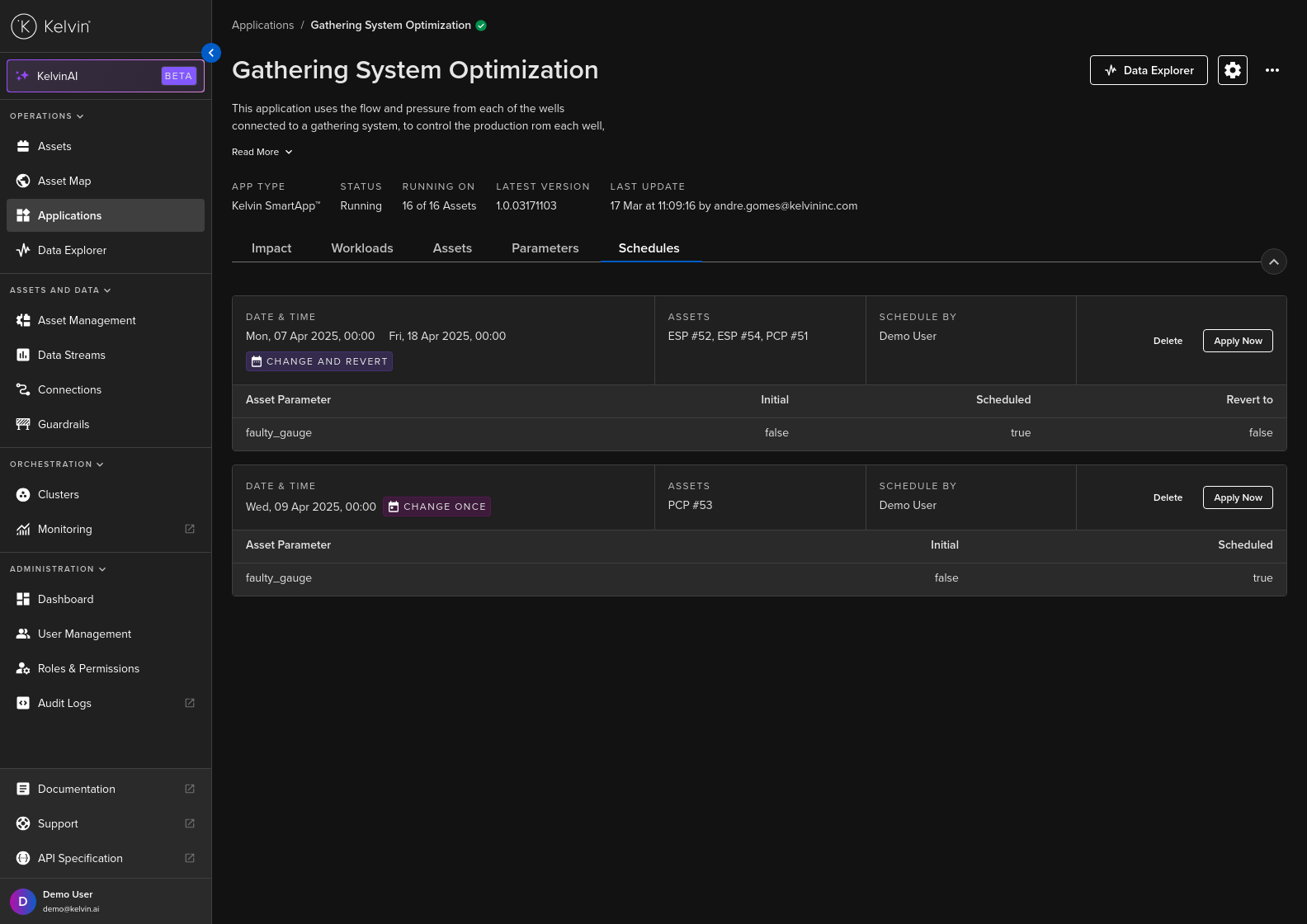Viewport: 1307px width, 924px height.
Task: Open the Data Explorer button in the header
Action: [1148, 70]
